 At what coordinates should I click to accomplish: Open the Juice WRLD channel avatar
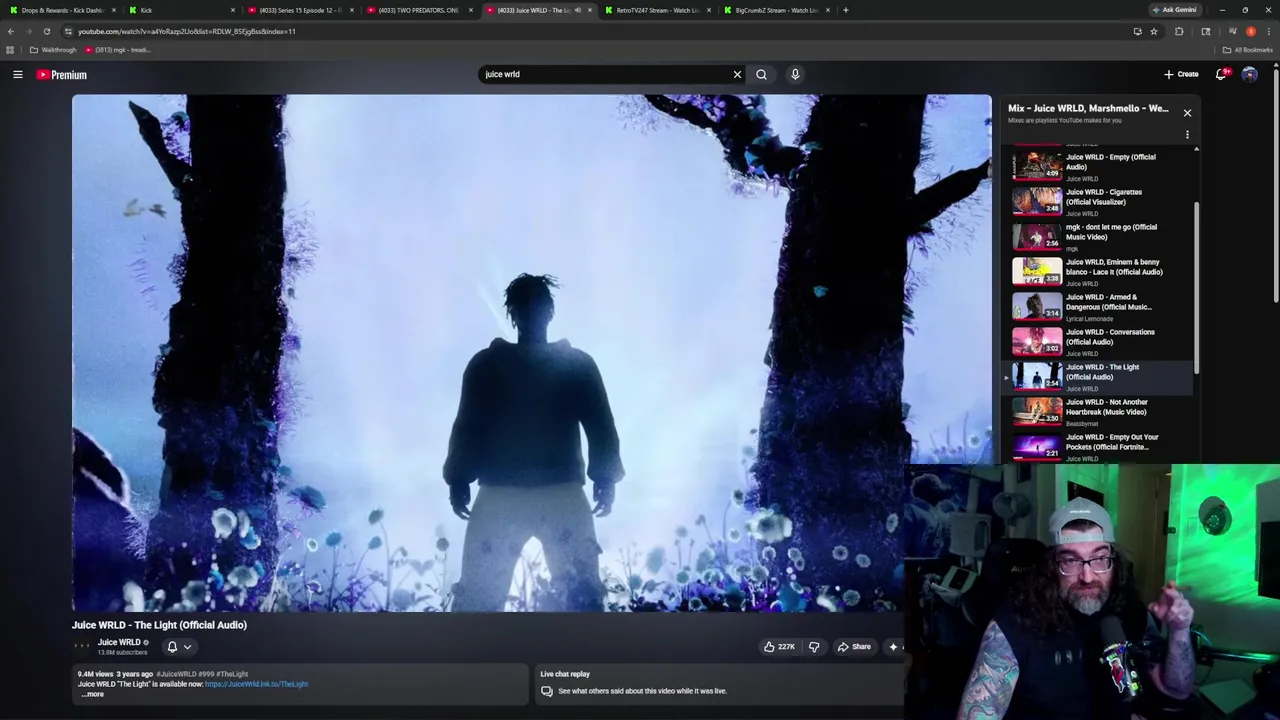[82, 646]
